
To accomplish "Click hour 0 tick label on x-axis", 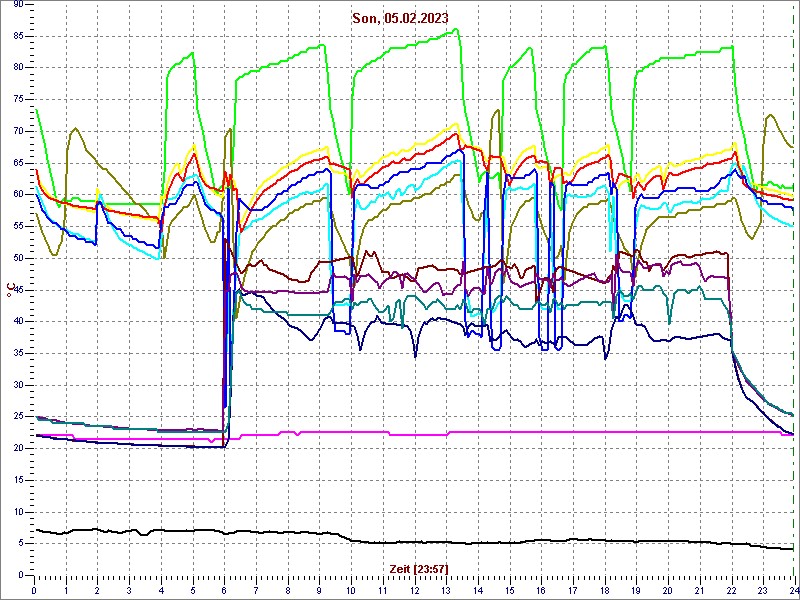I will [x=34, y=589].
